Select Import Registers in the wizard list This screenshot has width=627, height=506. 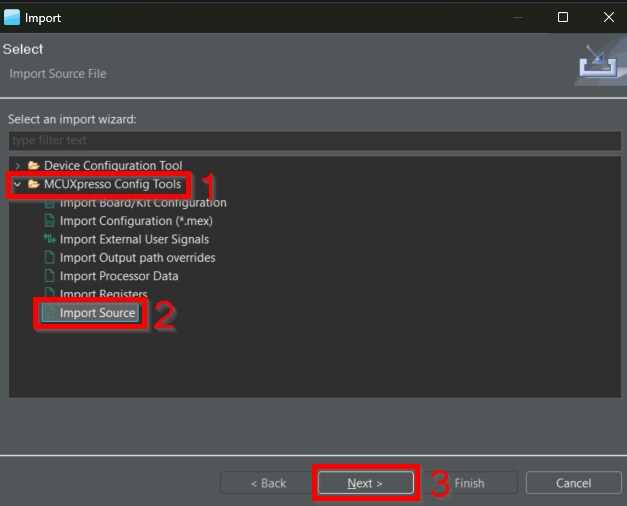[x=103, y=295]
